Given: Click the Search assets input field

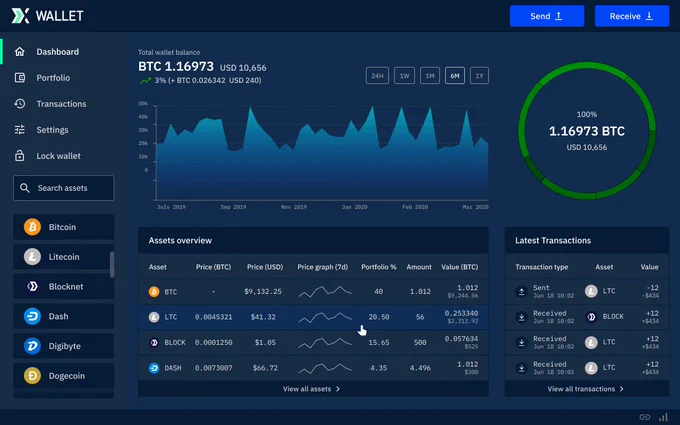Looking at the screenshot, I should click(x=64, y=188).
